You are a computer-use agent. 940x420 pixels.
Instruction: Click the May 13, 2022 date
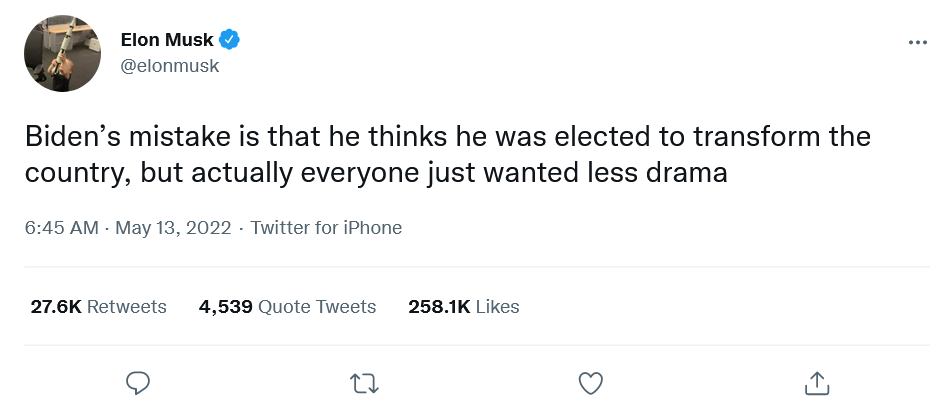(x=175, y=228)
